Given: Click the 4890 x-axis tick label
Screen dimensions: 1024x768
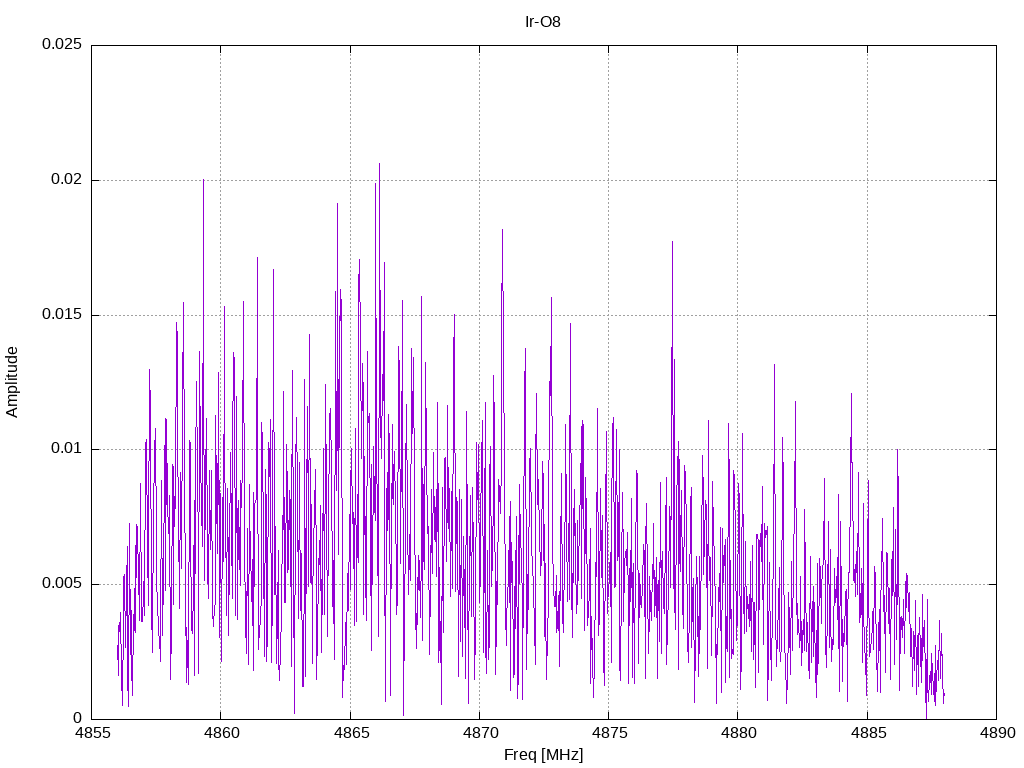Looking at the screenshot, I should click(x=998, y=733).
